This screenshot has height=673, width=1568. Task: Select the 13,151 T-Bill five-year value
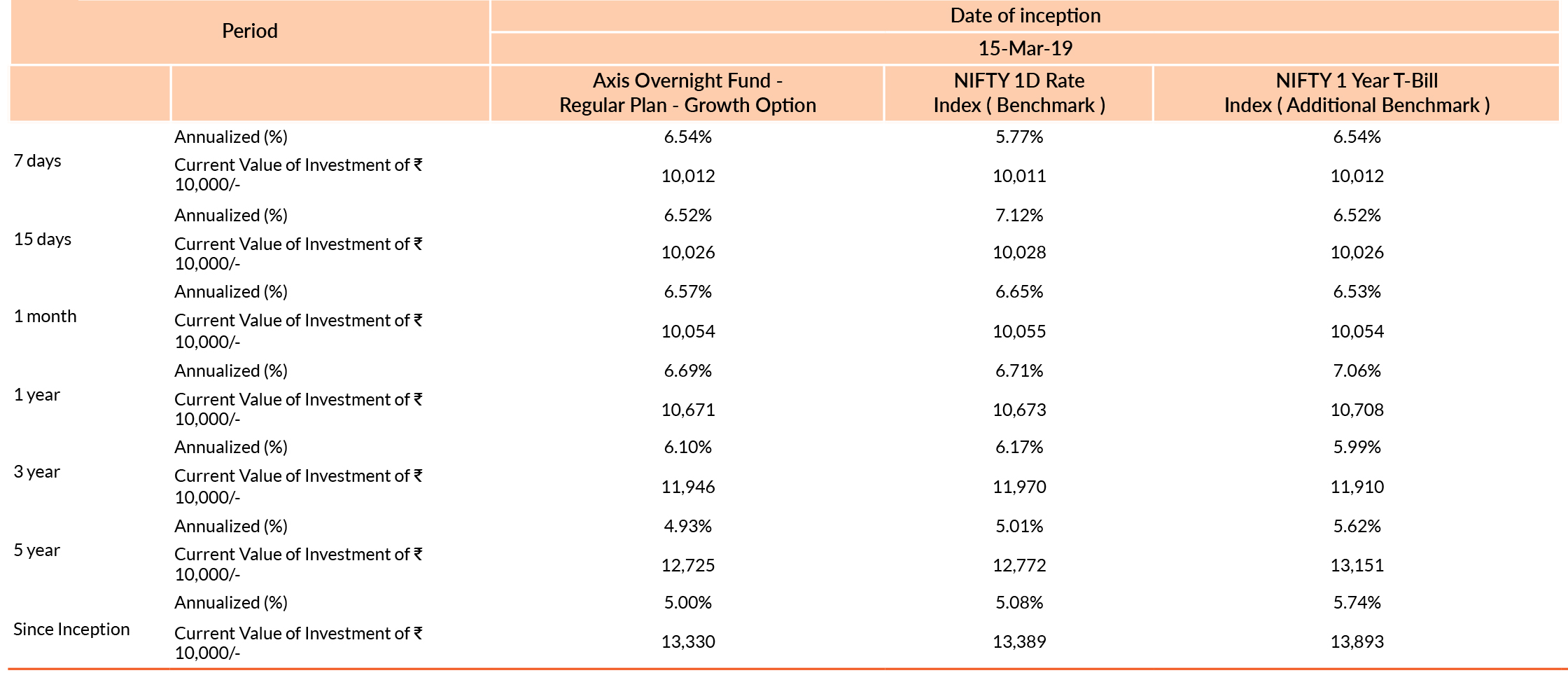click(x=1357, y=566)
